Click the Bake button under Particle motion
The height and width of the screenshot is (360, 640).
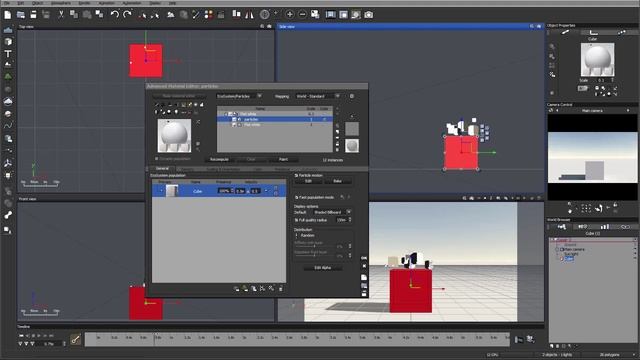[337, 181]
